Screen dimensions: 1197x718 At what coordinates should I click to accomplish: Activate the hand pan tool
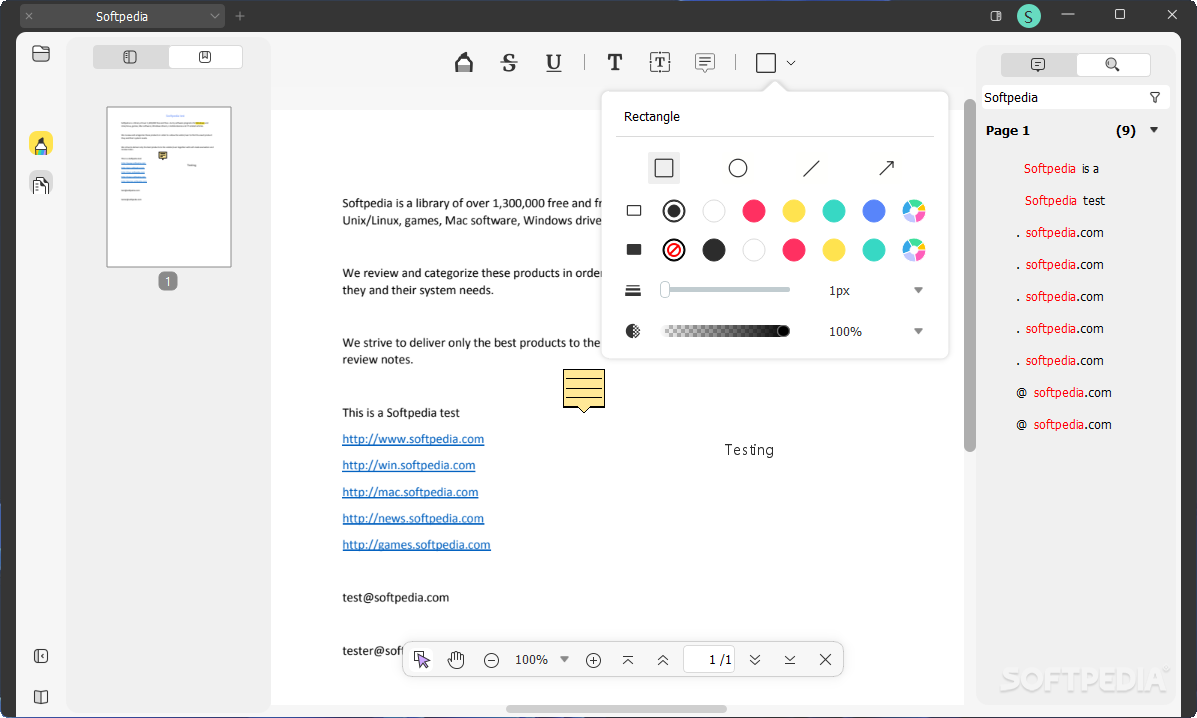pyautogui.click(x=456, y=660)
